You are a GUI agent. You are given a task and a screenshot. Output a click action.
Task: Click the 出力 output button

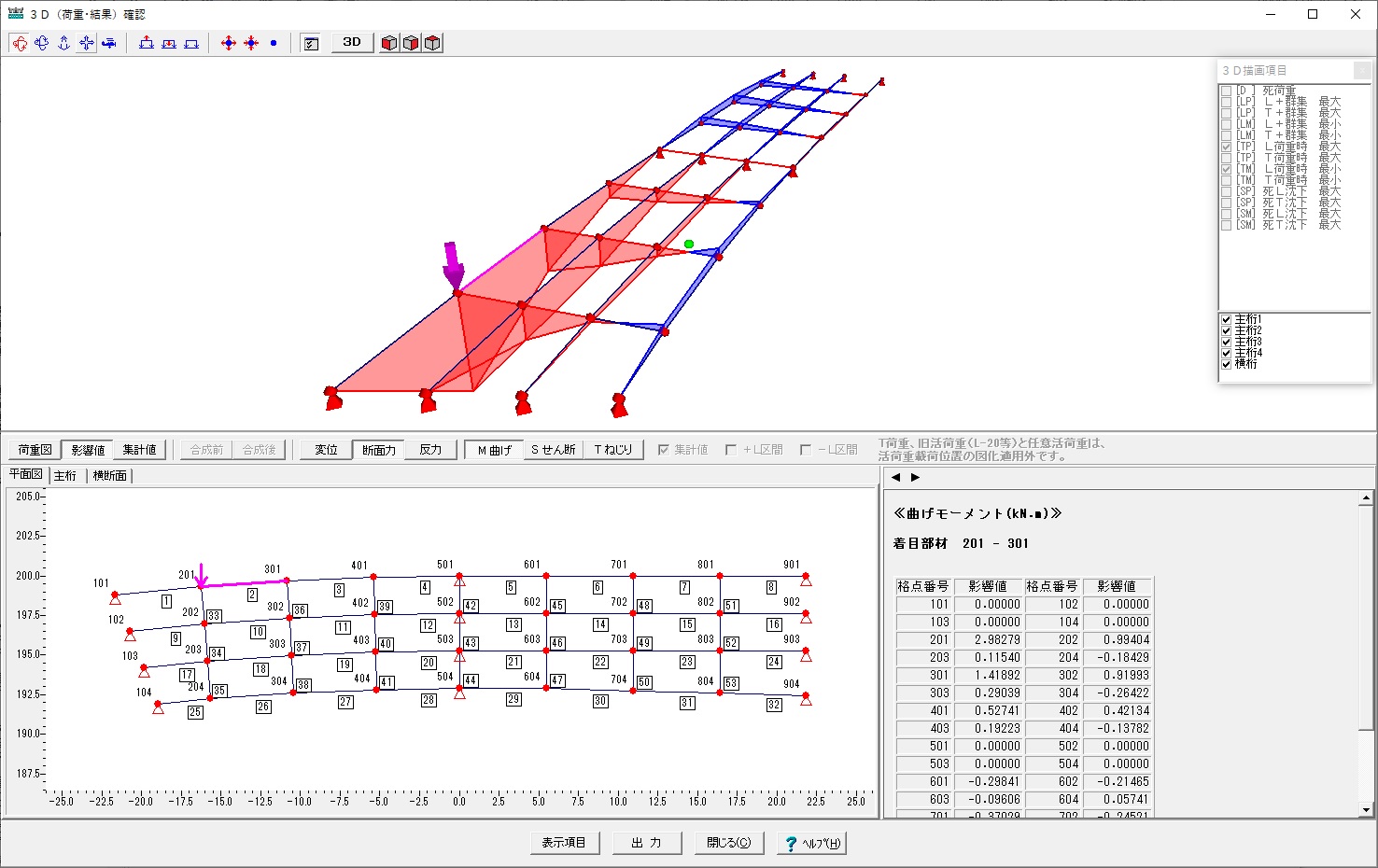point(646,843)
